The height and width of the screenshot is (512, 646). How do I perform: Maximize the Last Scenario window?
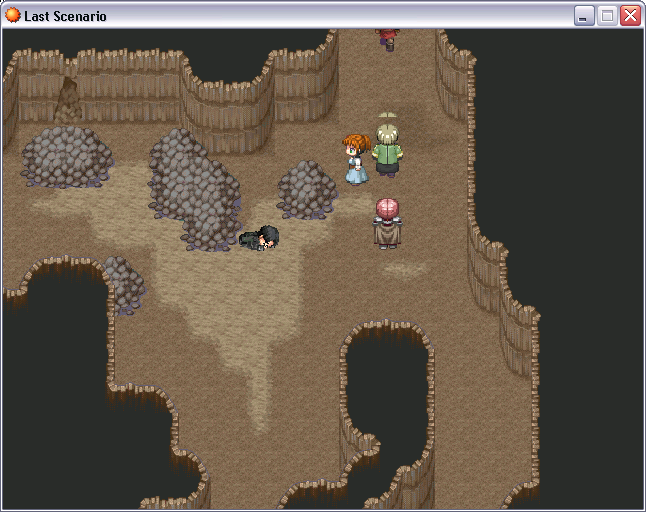click(x=607, y=16)
